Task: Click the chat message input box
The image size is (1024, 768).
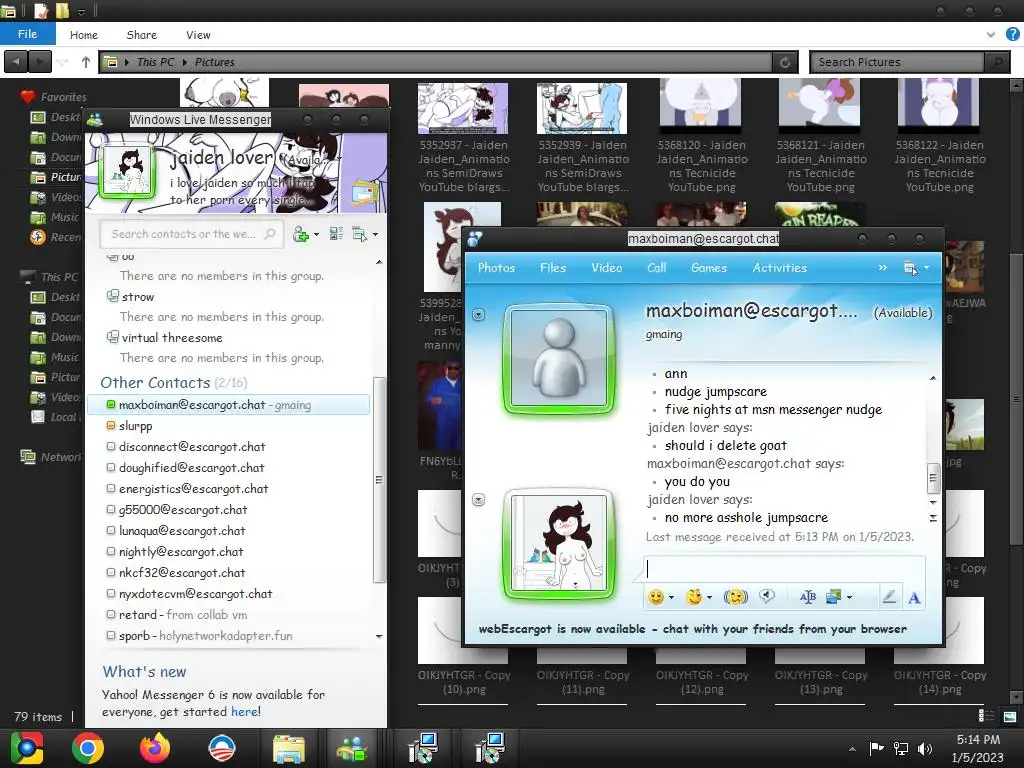Action: pyautogui.click(x=784, y=568)
